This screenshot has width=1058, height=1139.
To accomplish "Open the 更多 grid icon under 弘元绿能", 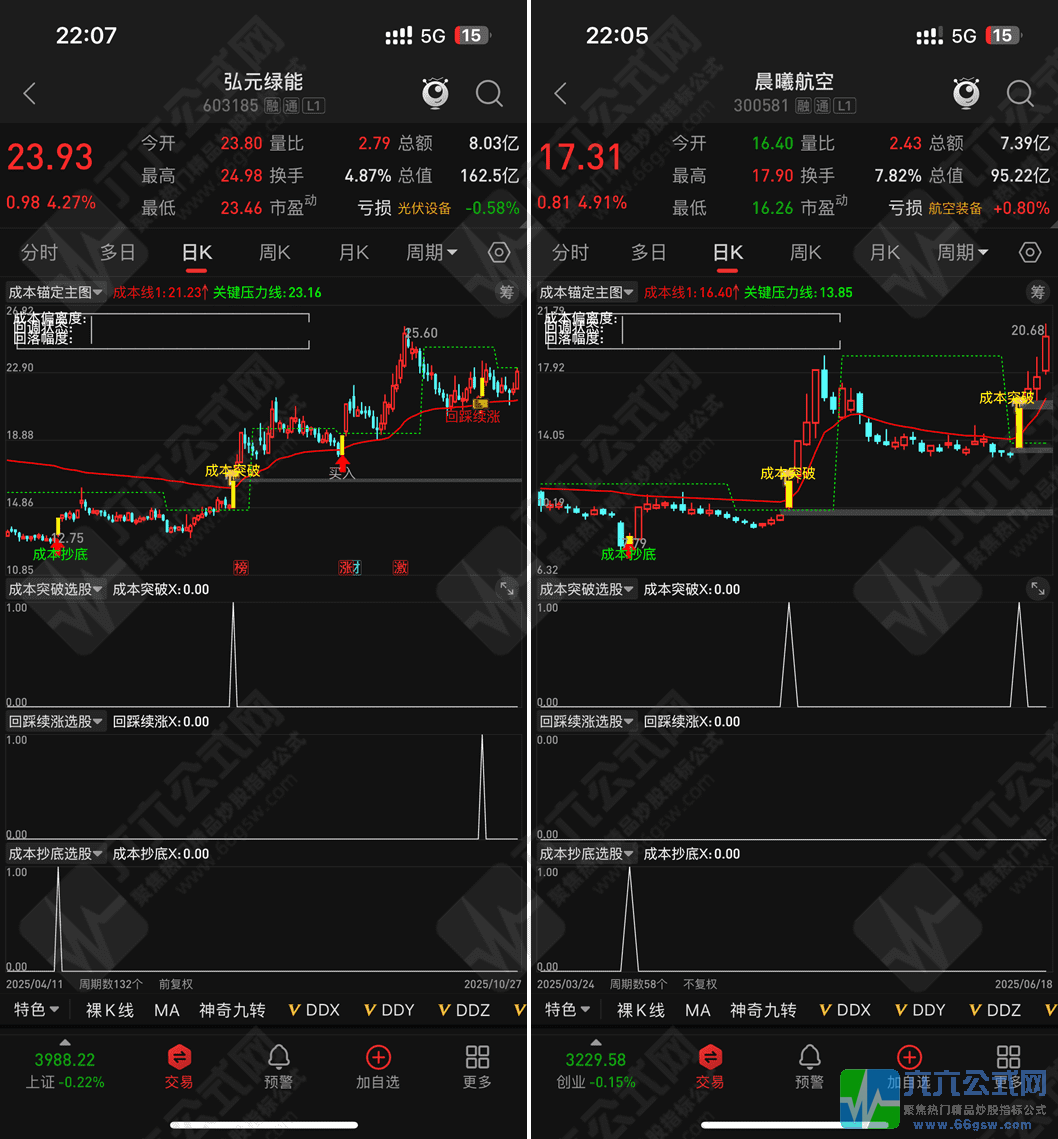I will tap(477, 1066).
